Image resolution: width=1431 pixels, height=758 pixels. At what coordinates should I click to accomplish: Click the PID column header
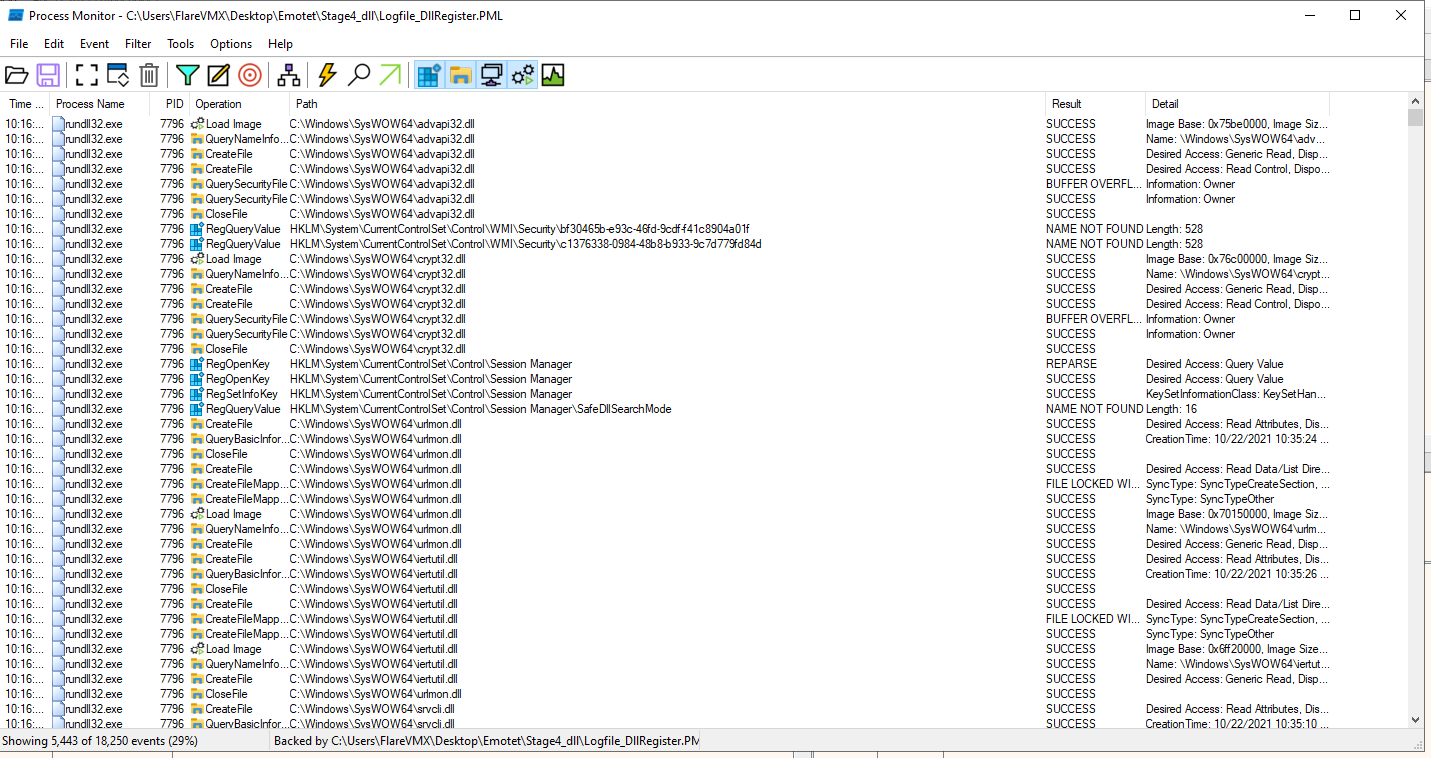(171, 104)
